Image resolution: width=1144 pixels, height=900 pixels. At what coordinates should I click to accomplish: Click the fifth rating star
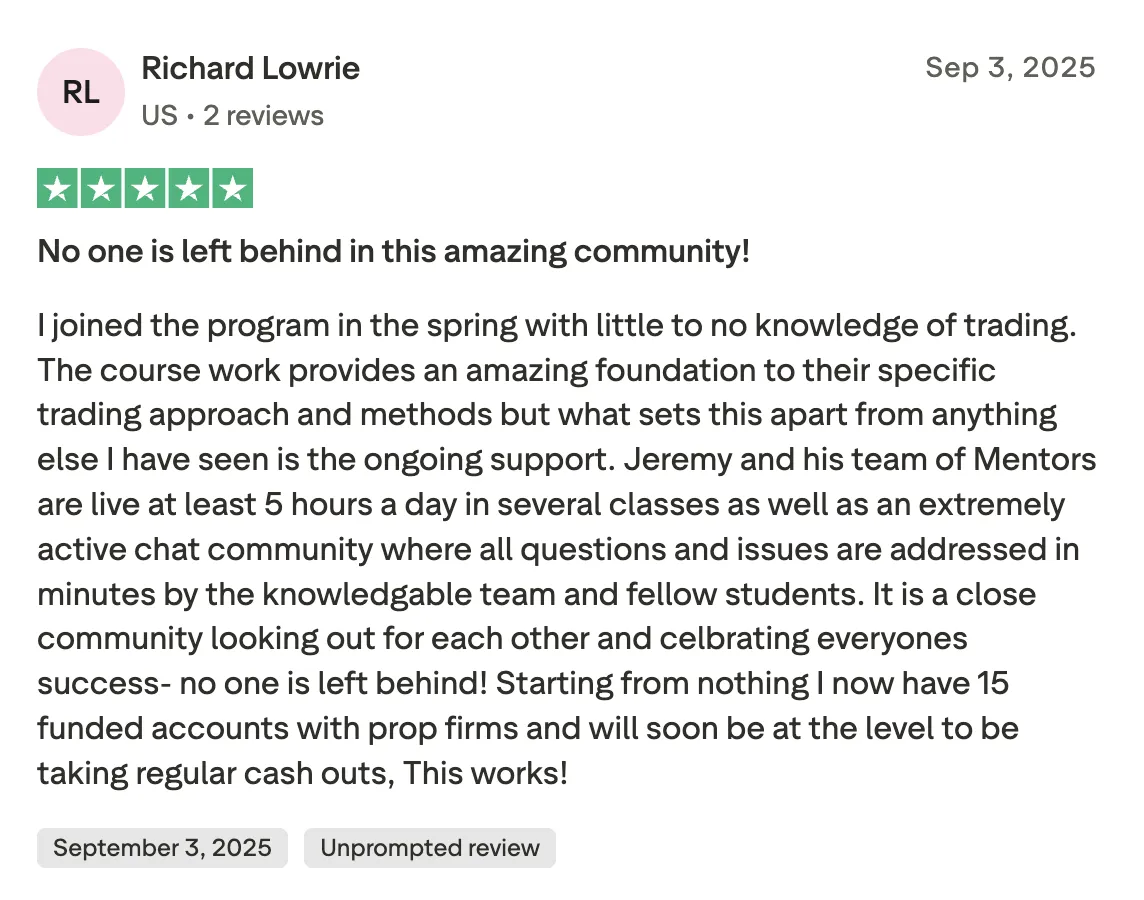click(233, 188)
